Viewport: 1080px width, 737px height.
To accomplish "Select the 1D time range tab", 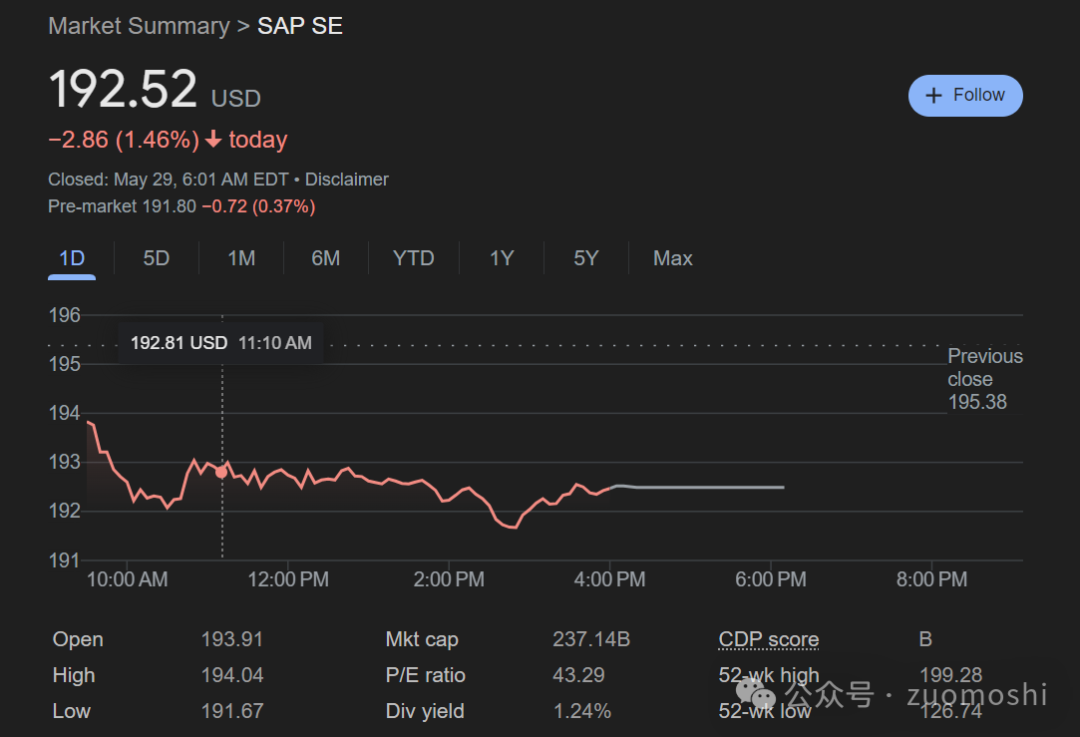I will pyautogui.click(x=72, y=258).
